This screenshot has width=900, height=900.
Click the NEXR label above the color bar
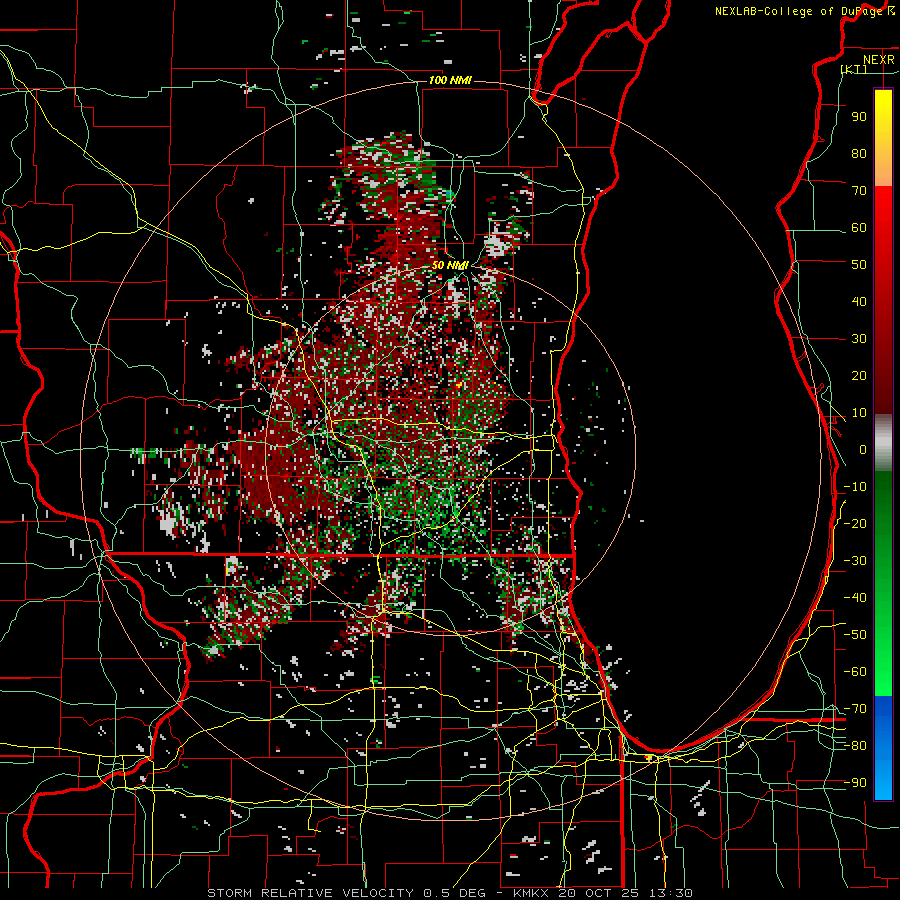point(879,60)
